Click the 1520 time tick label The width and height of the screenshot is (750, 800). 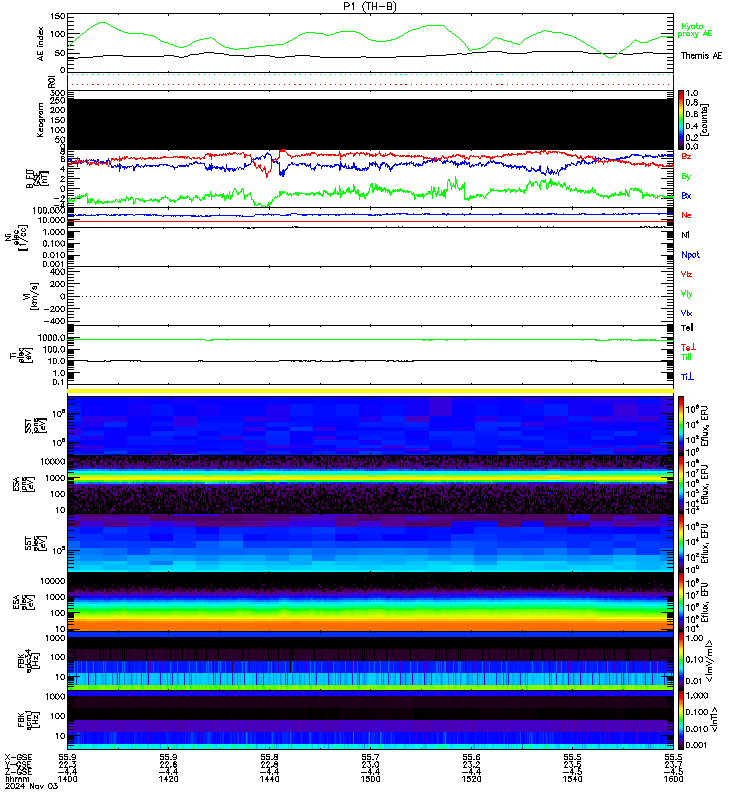(471, 779)
